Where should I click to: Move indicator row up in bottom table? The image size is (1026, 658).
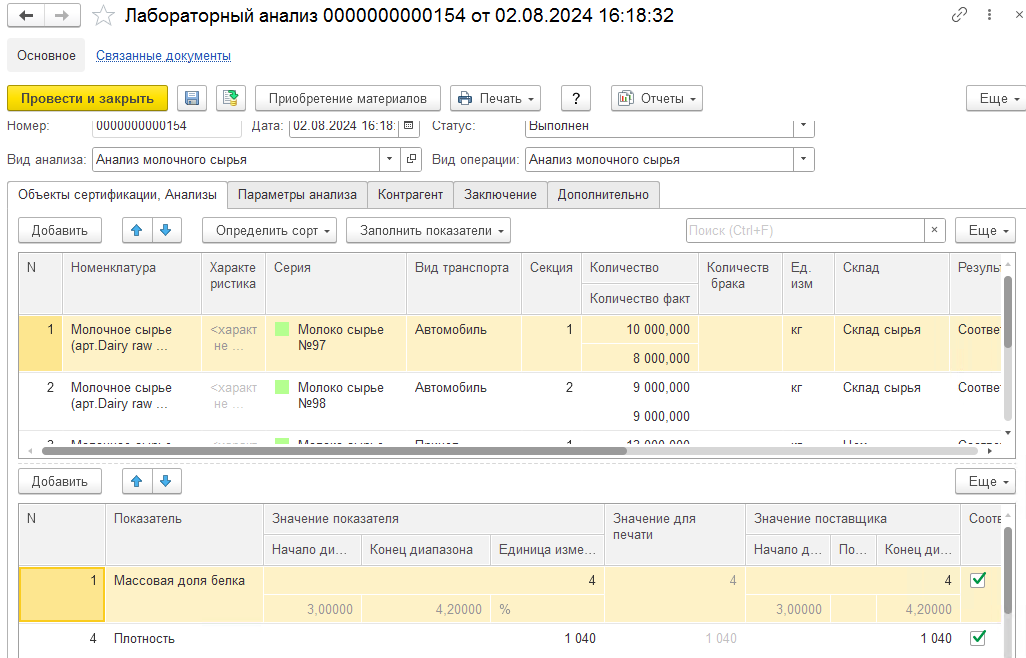coord(137,481)
